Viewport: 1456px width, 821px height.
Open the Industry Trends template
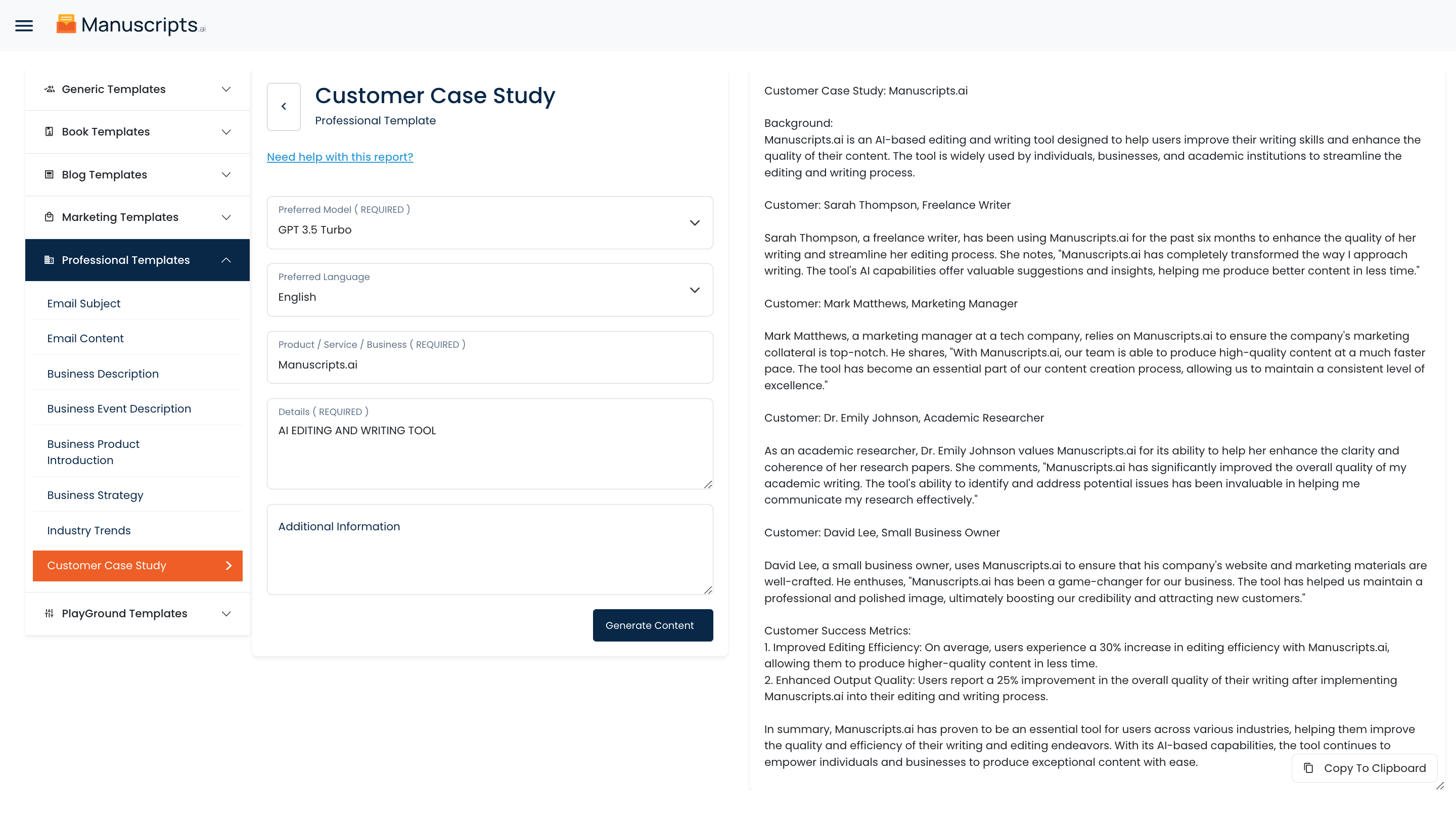click(x=89, y=530)
